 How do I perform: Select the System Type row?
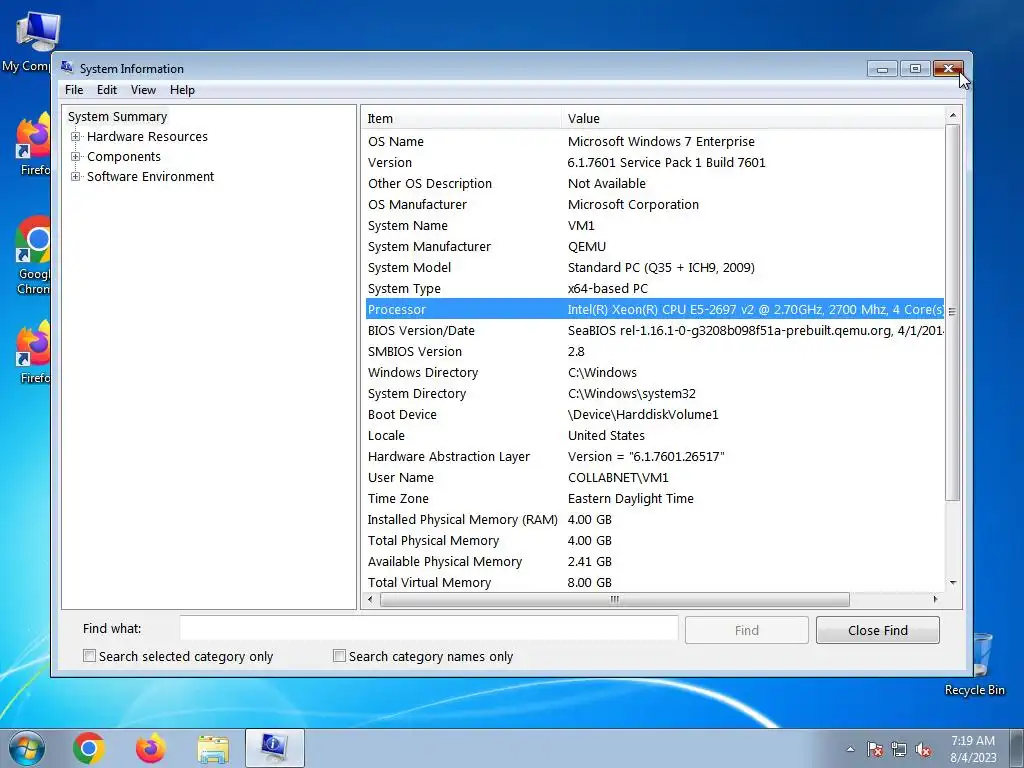pyautogui.click(x=654, y=288)
